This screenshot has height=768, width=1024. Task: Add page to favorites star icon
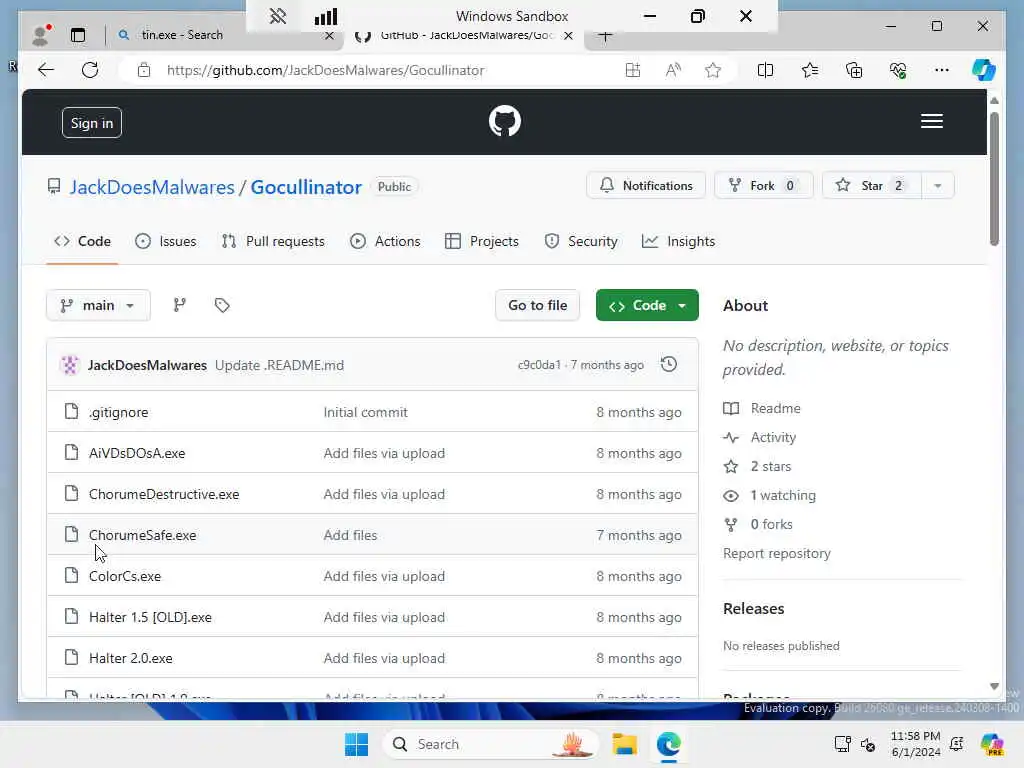click(x=713, y=70)
